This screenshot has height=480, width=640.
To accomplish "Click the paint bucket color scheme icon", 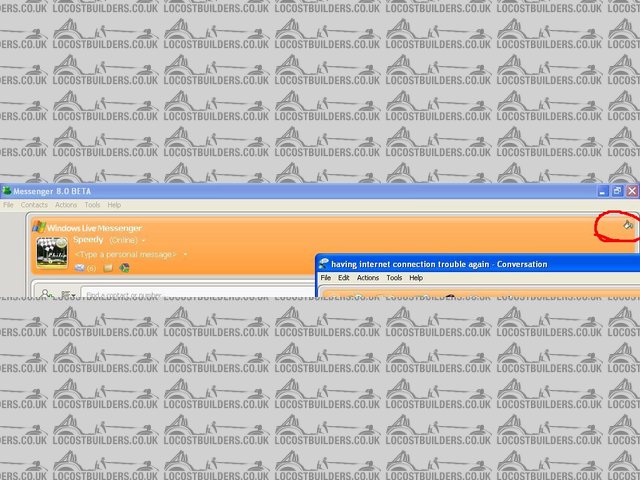I will coord(627,226).
